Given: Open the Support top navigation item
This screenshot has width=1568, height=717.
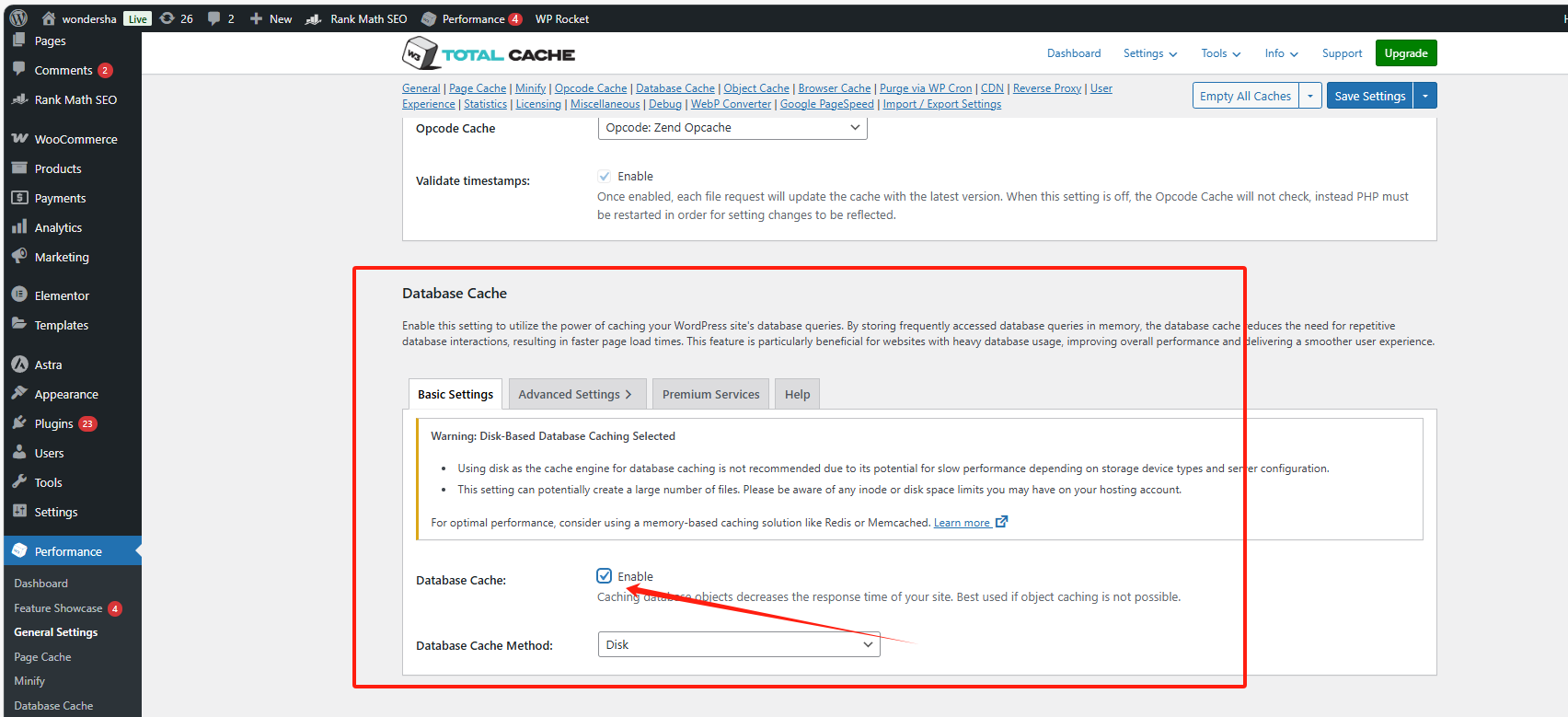Looking at the screenshot, I should pyautogui.click(x=1342, y=53).
